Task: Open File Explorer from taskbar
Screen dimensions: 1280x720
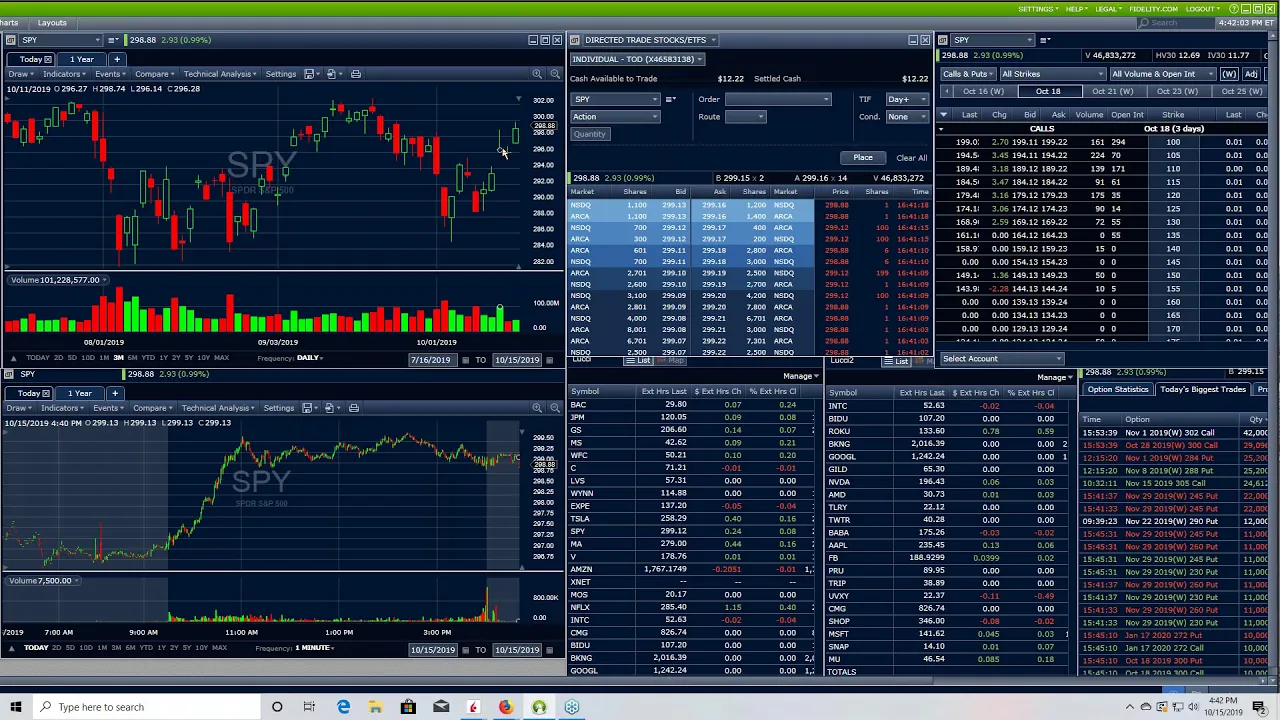Action: tap(375, 707)
